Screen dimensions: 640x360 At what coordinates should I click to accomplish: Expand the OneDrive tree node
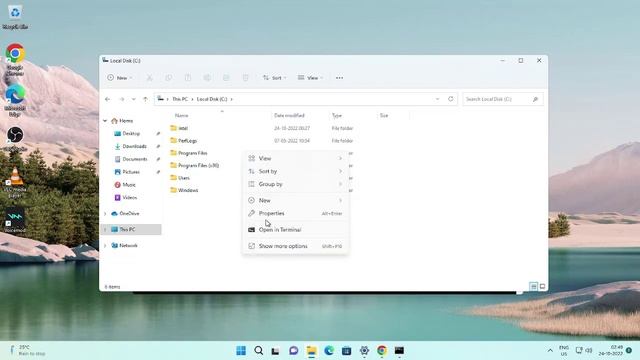point(105,213)
